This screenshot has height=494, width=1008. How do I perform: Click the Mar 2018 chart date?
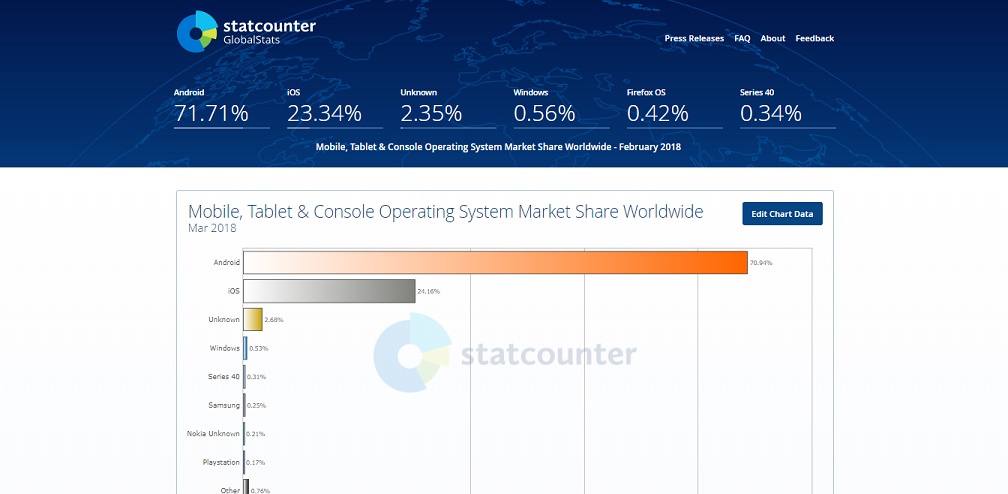click(212, 228)
